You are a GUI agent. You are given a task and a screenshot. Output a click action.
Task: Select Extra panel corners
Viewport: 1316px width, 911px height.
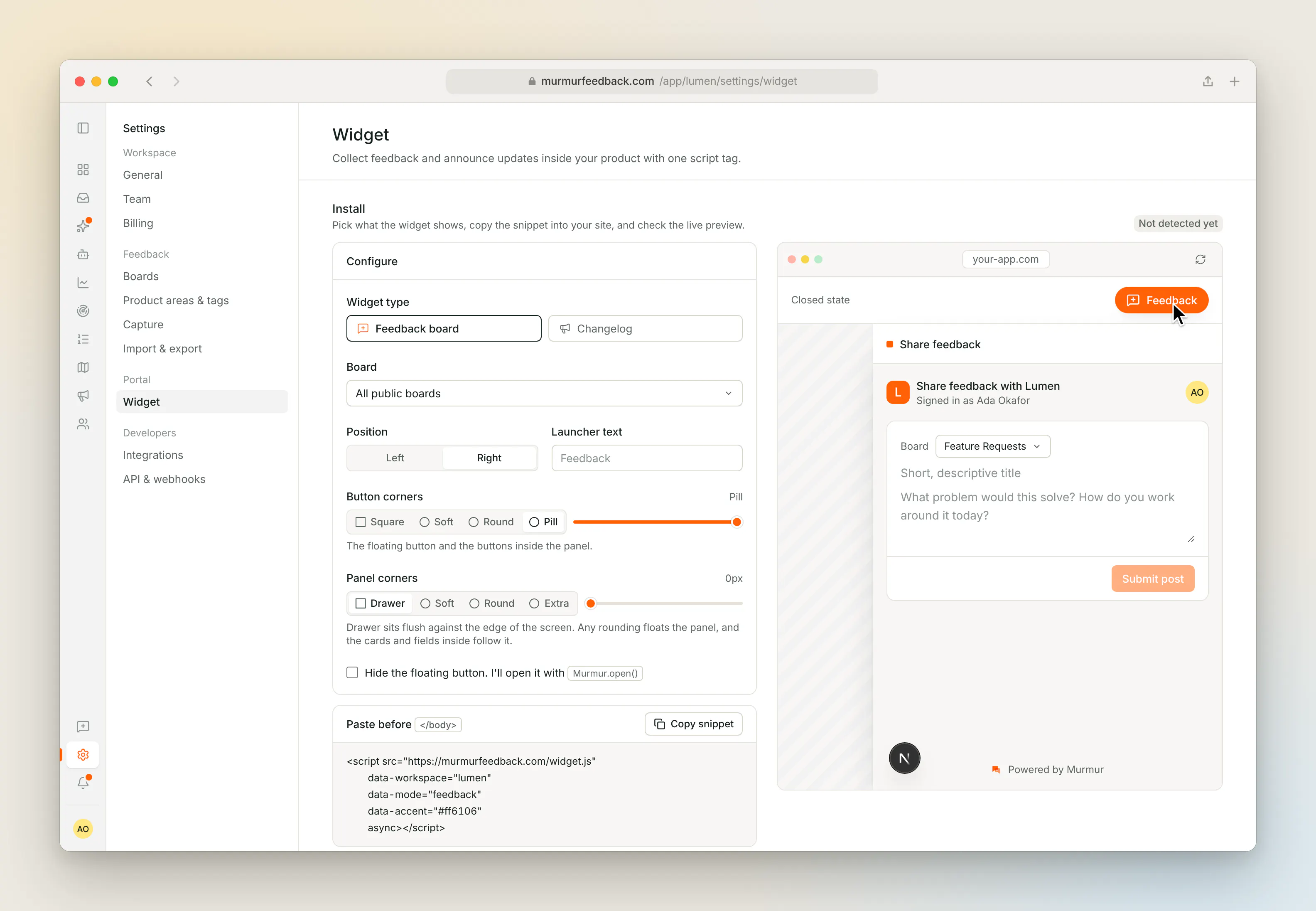549,603
